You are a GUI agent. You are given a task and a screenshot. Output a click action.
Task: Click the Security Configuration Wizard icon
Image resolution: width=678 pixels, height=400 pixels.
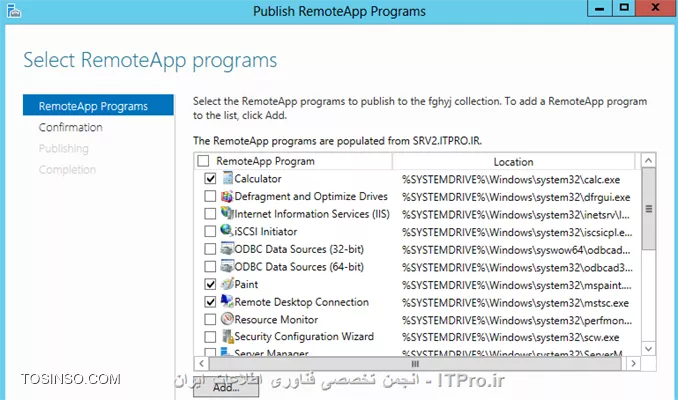click(x=227, y=336)
